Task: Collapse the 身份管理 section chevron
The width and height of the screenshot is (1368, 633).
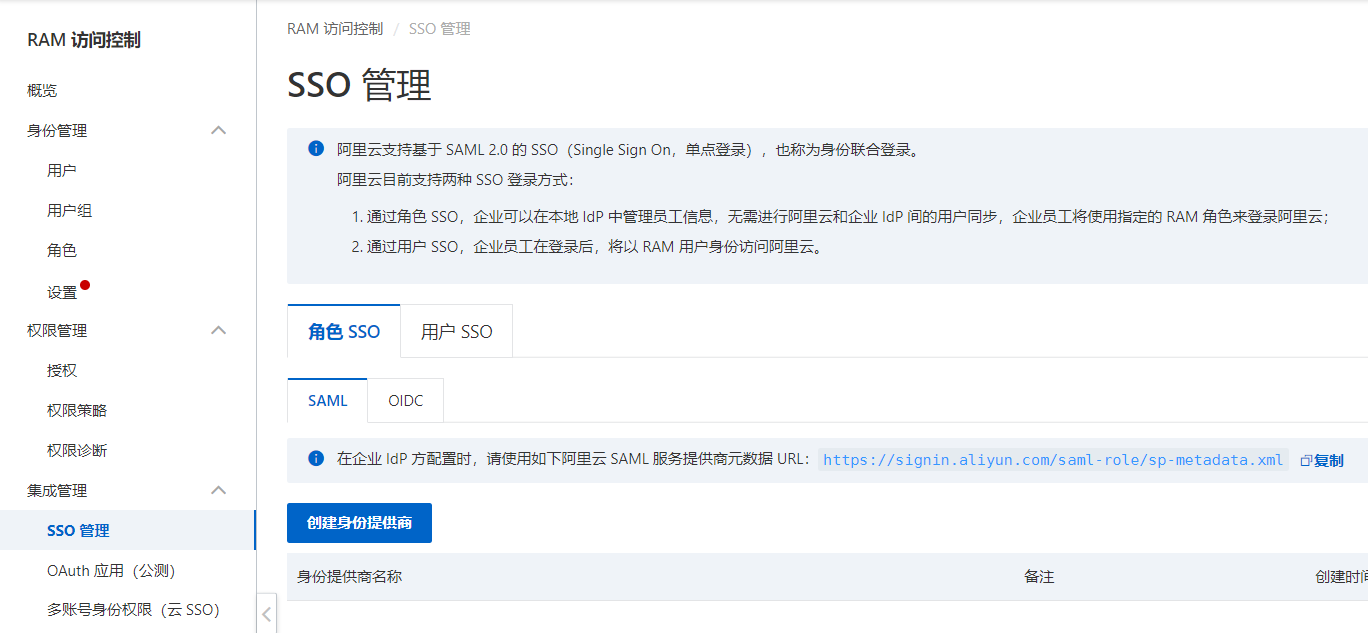Action: pyautogui.click(x=219, y=130)
